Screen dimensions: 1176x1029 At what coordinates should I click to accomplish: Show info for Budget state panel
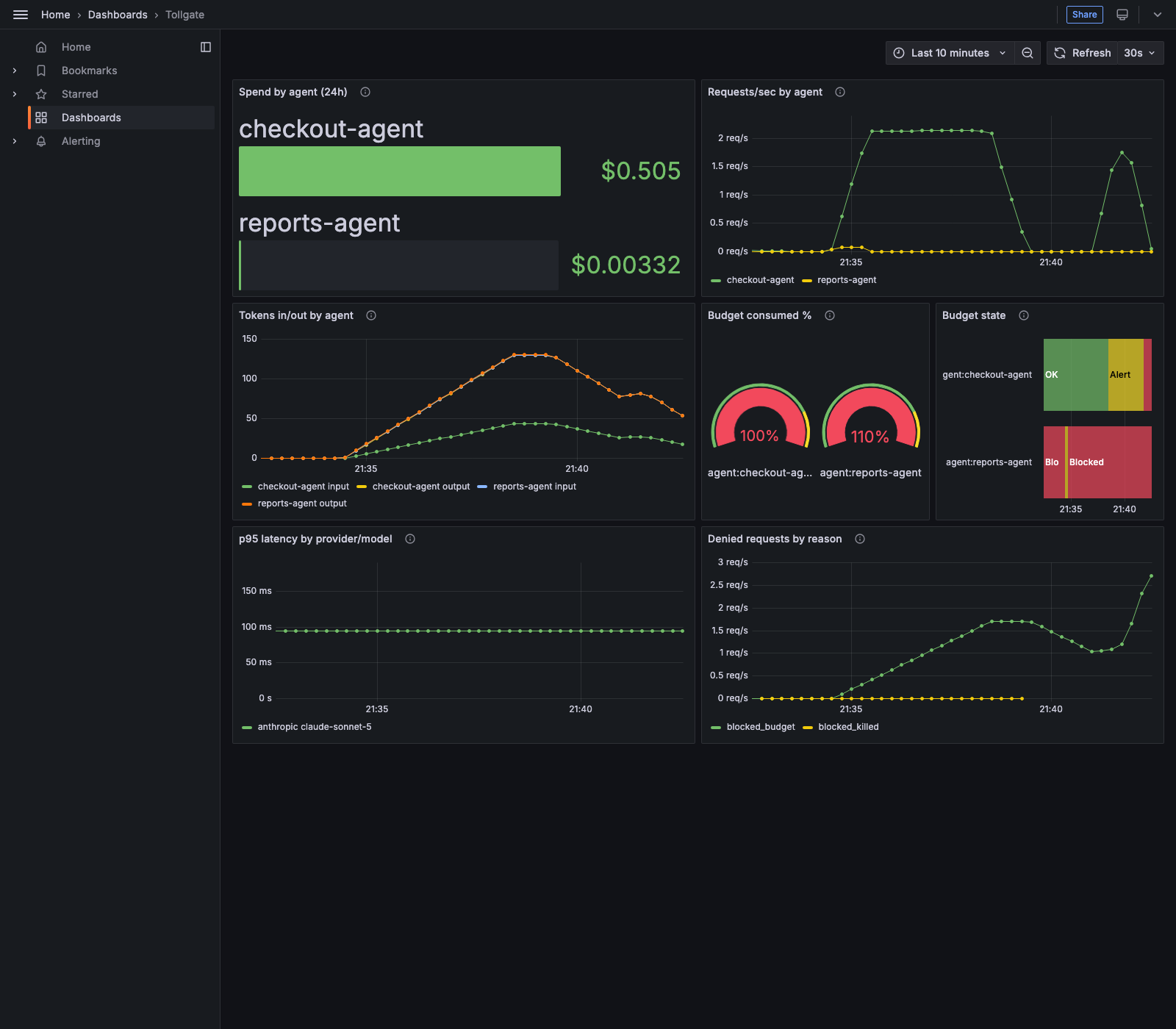pyautogui.click(x=1024, y=315)
